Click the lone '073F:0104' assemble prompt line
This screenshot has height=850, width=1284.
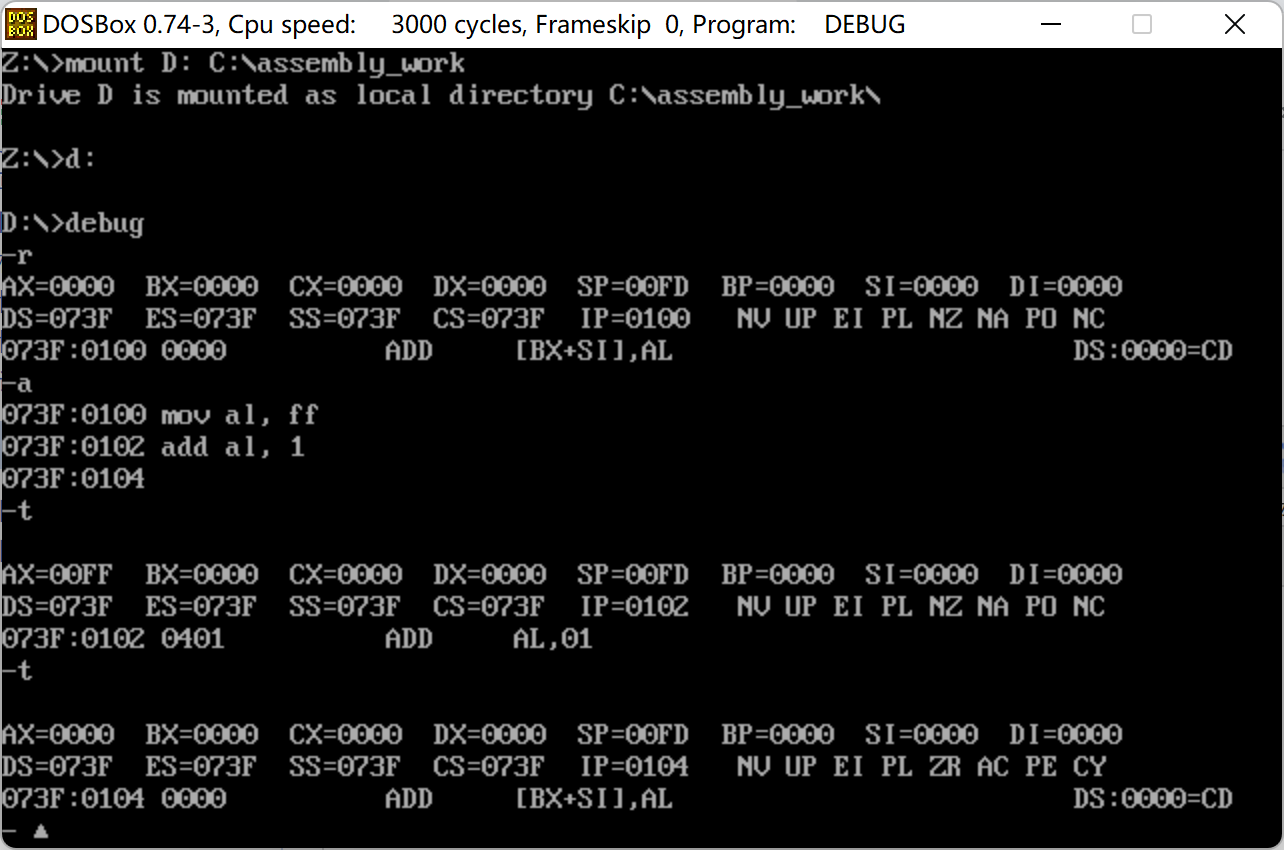click(x=73, y=480)
